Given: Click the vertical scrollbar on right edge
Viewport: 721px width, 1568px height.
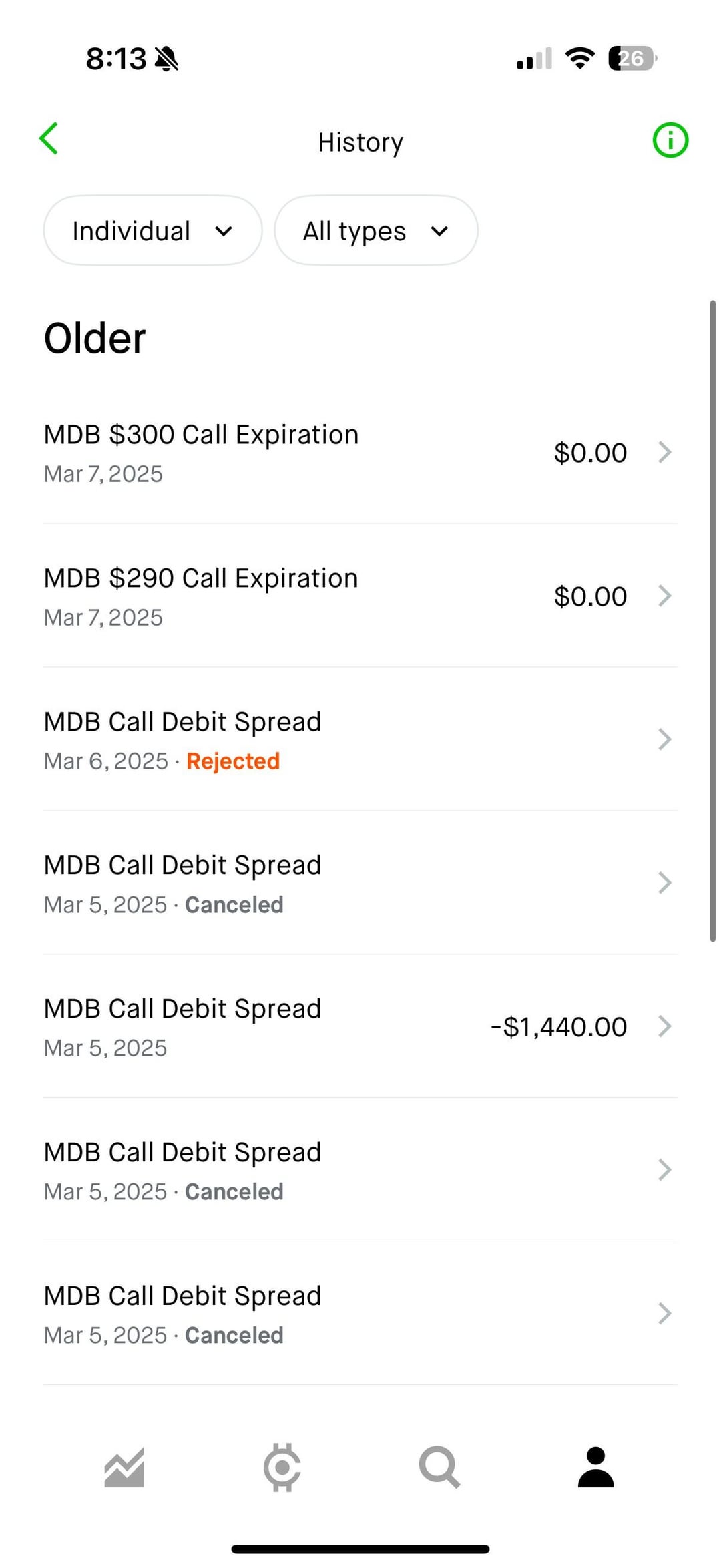Looking at the screenshot, I should pos(712,621).
